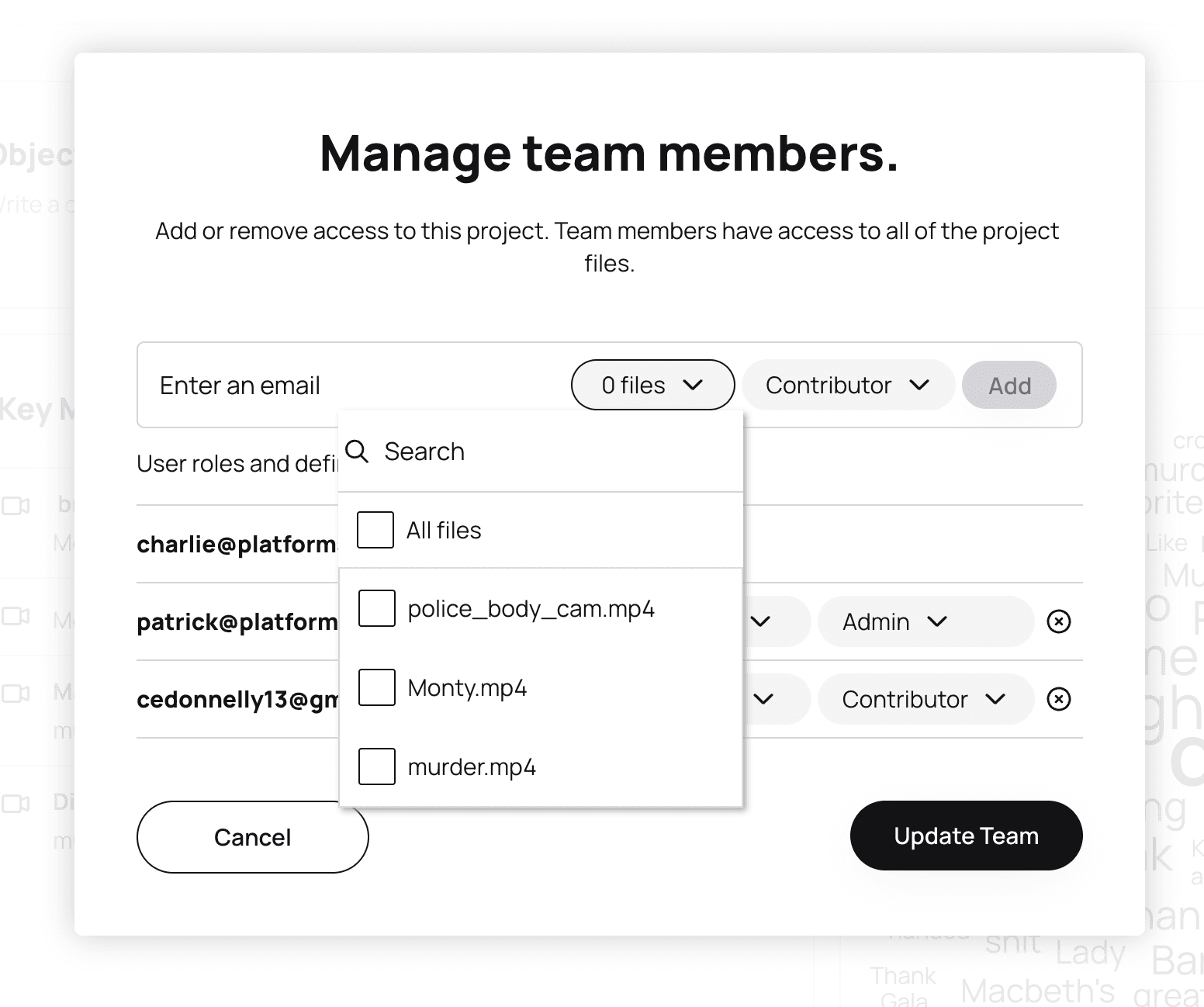Cancel the team management dialog
The image size is (1204, 1007).
252,837
